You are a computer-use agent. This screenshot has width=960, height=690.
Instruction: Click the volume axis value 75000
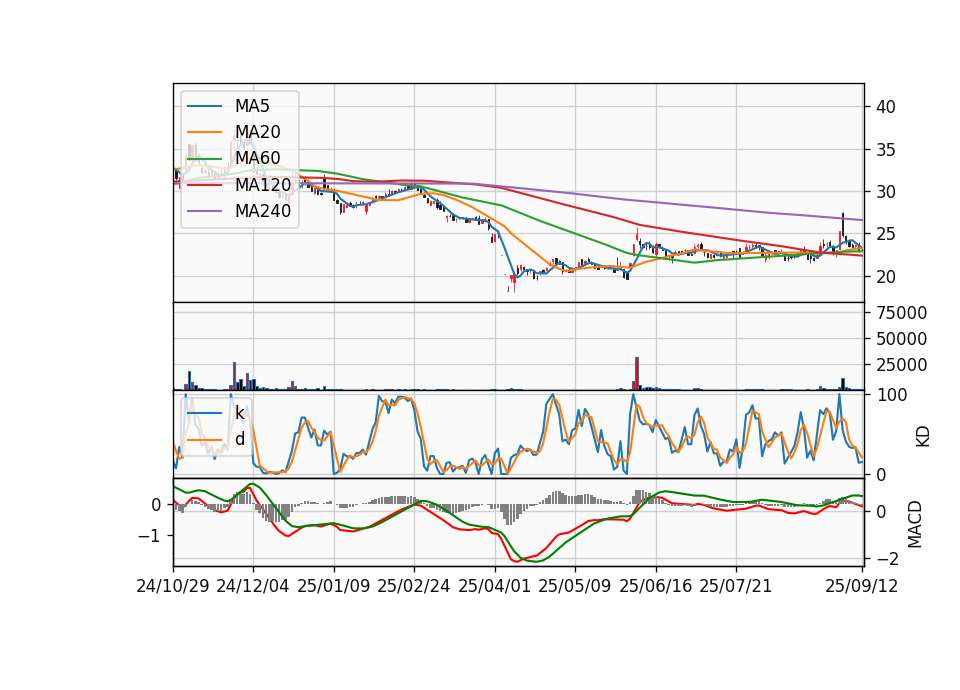902,313
